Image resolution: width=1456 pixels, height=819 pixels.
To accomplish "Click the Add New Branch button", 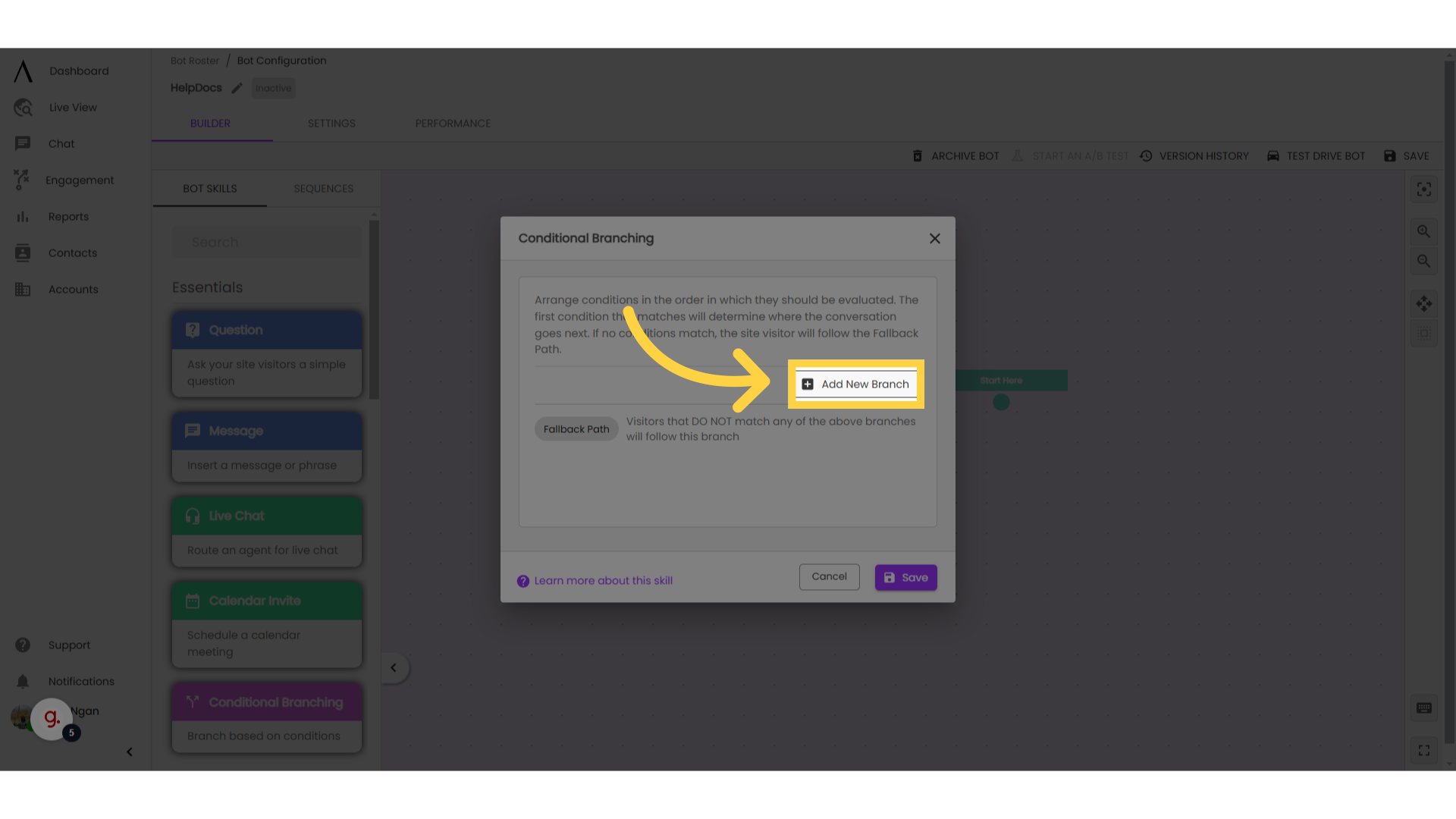I will [x=856, y=384].
